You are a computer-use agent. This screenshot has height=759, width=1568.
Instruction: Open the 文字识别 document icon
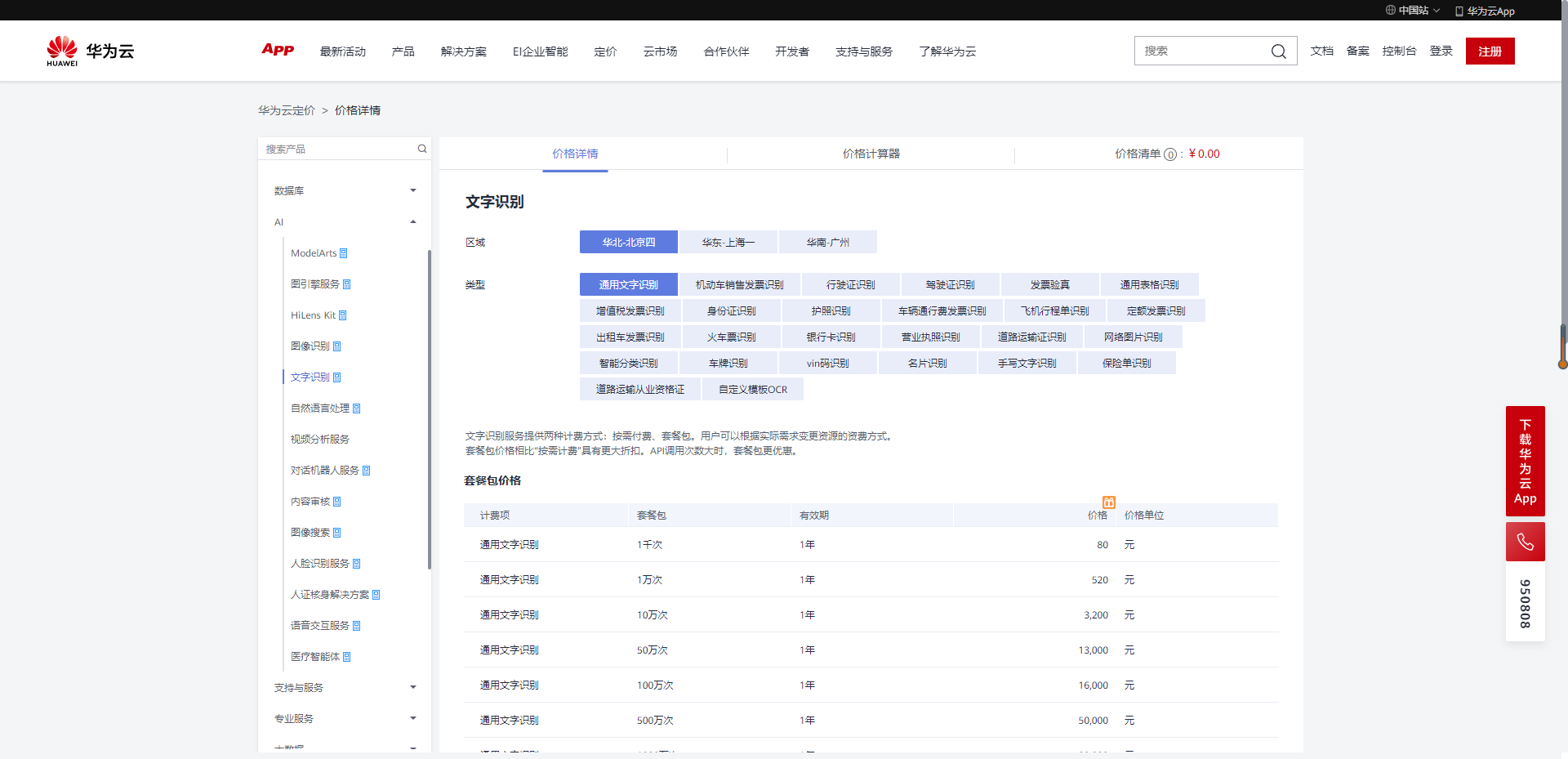click(337, 377)
